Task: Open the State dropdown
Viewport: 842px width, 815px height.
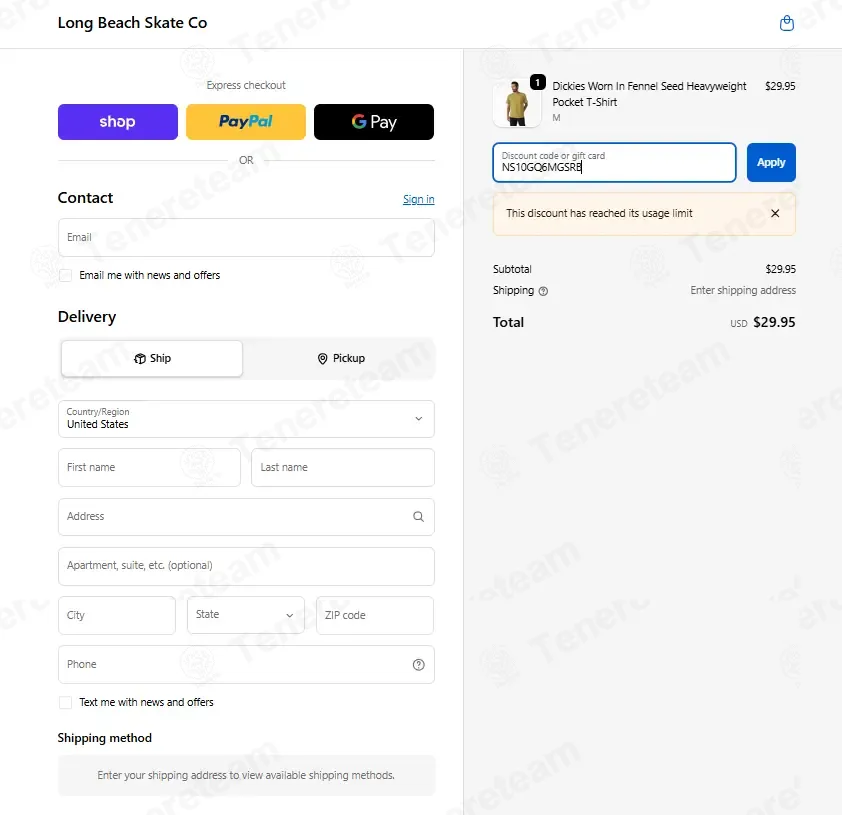Action: (x=246, y=615)
